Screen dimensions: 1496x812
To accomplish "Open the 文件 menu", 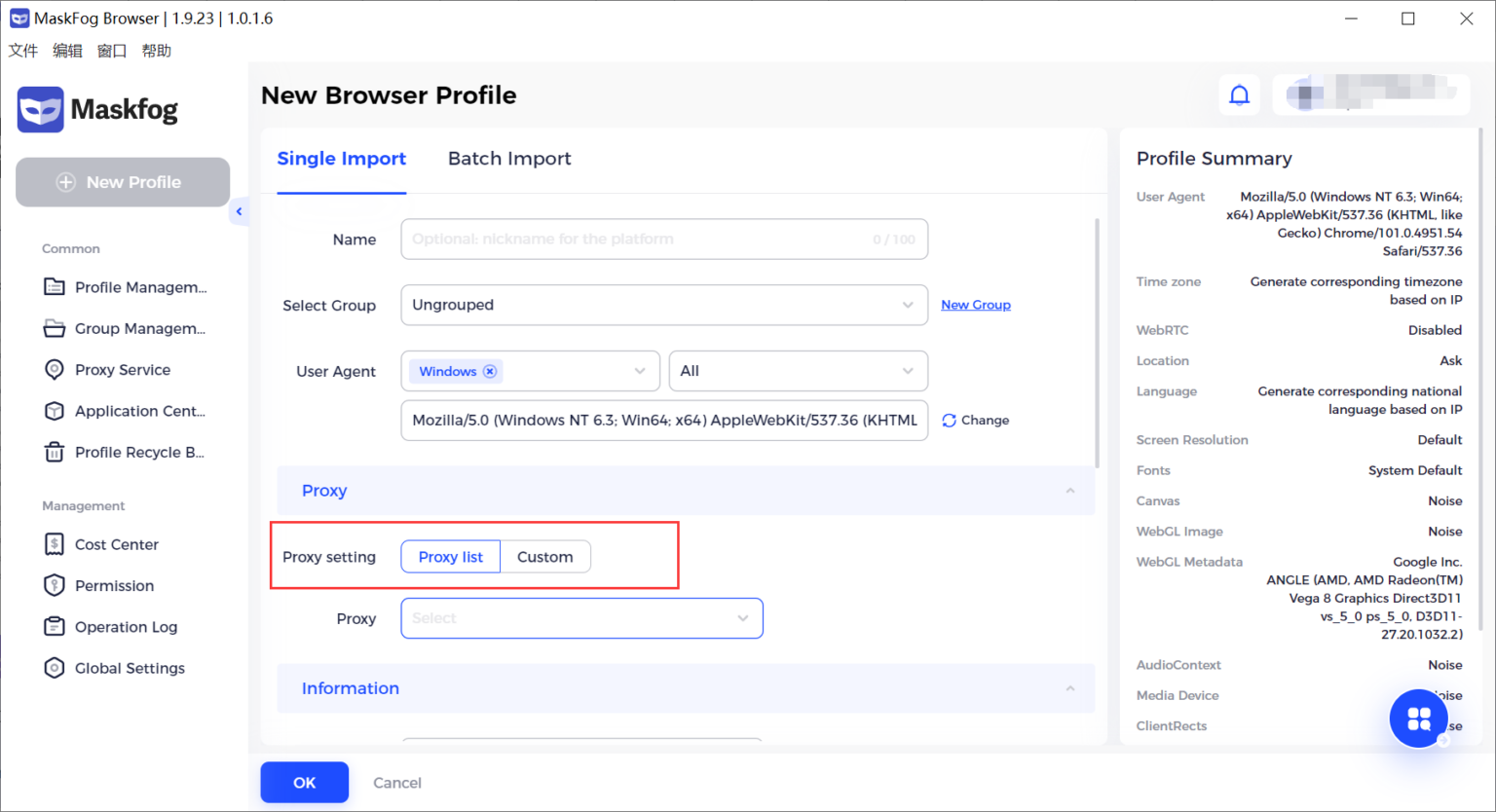I will click(23, 51).
